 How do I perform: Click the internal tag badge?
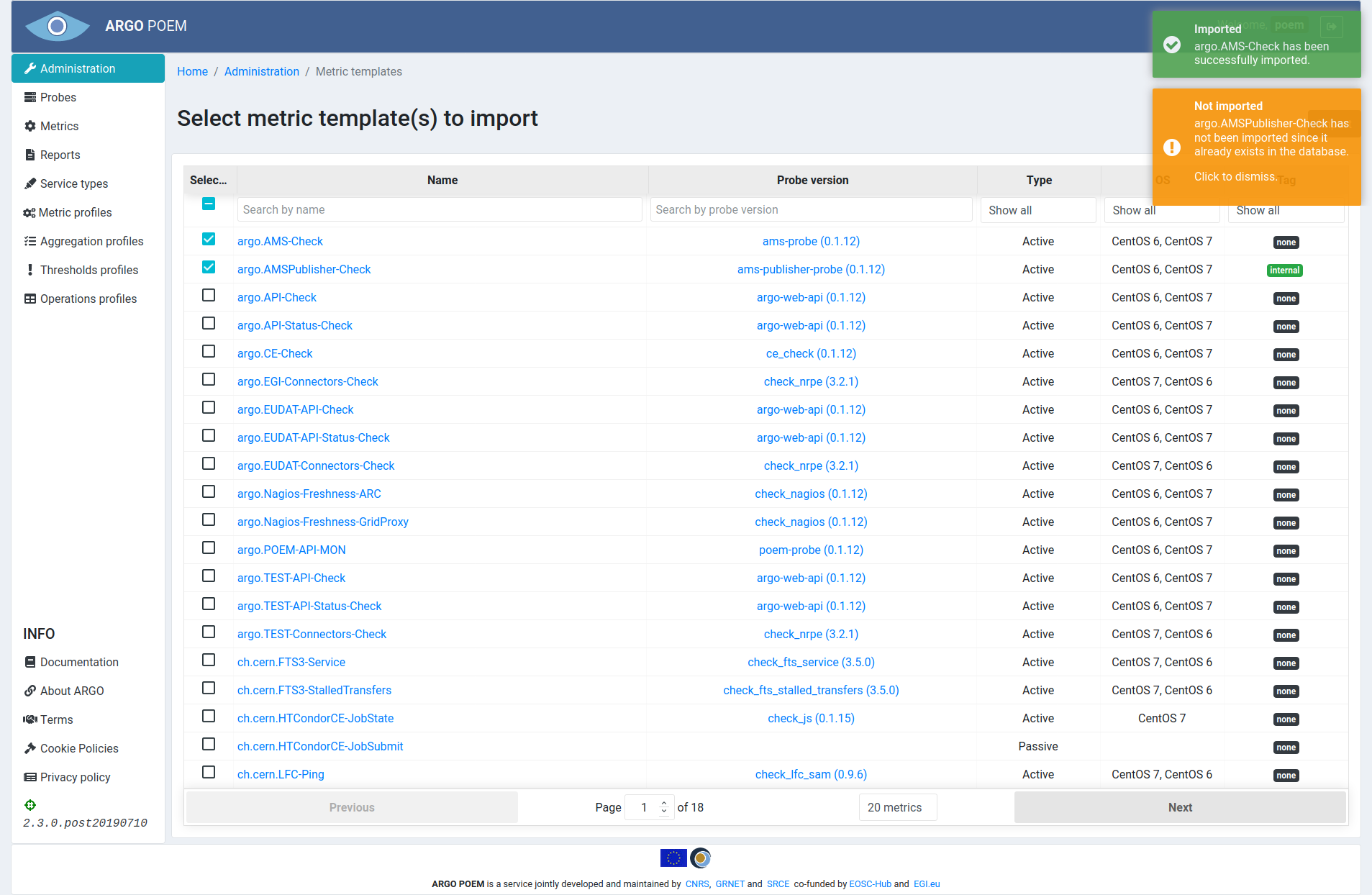tap(1285, 271)
